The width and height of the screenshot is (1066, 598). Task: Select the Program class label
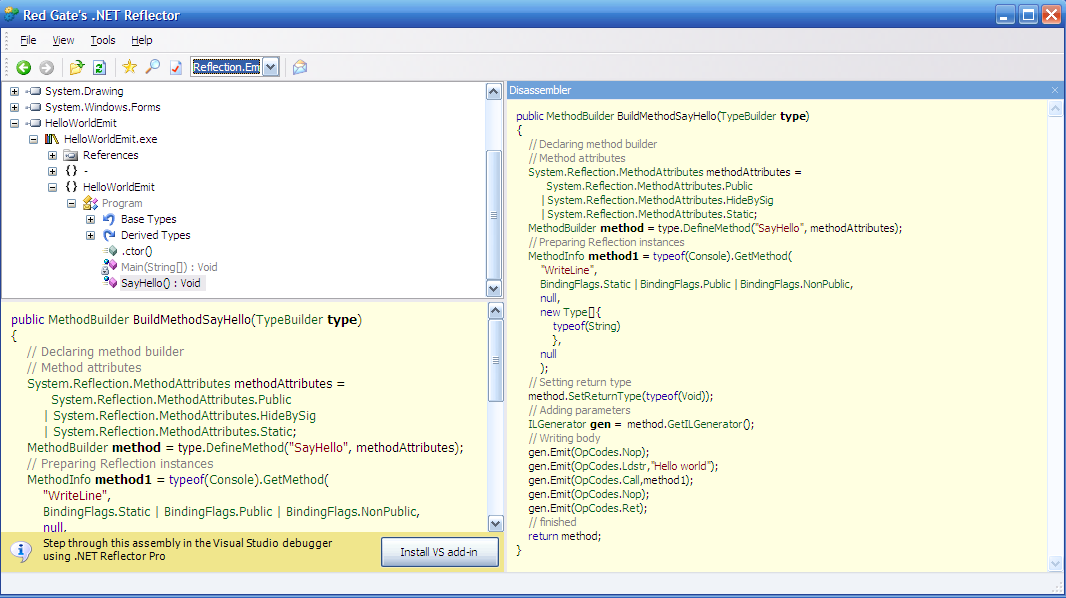click(x=122, y=203)
